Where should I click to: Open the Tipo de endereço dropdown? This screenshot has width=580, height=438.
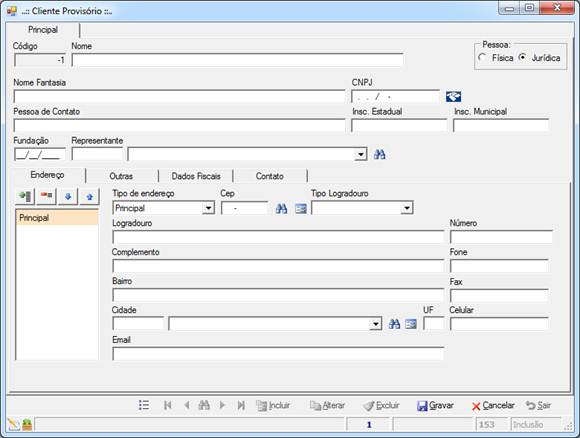[x=208, y=208]
